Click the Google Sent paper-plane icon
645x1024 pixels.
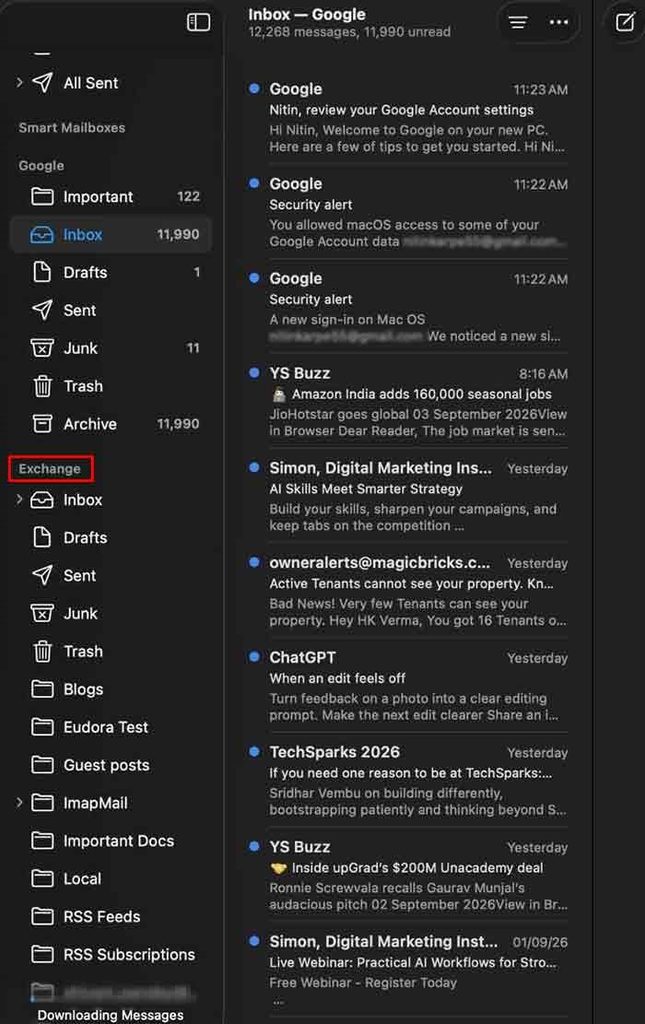coord(42,310)
